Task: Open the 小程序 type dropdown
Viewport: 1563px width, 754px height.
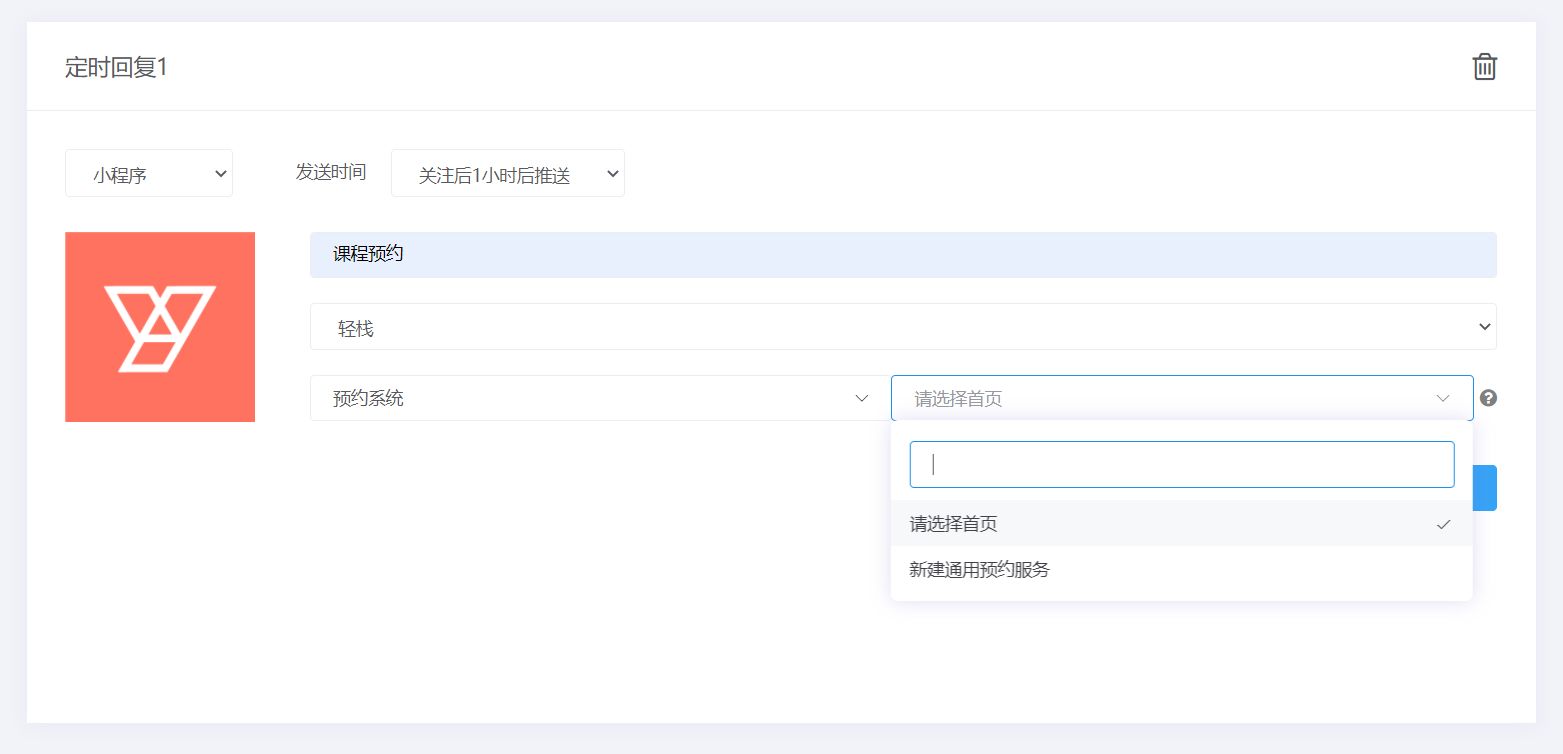Action: click(x=149, y=173)
